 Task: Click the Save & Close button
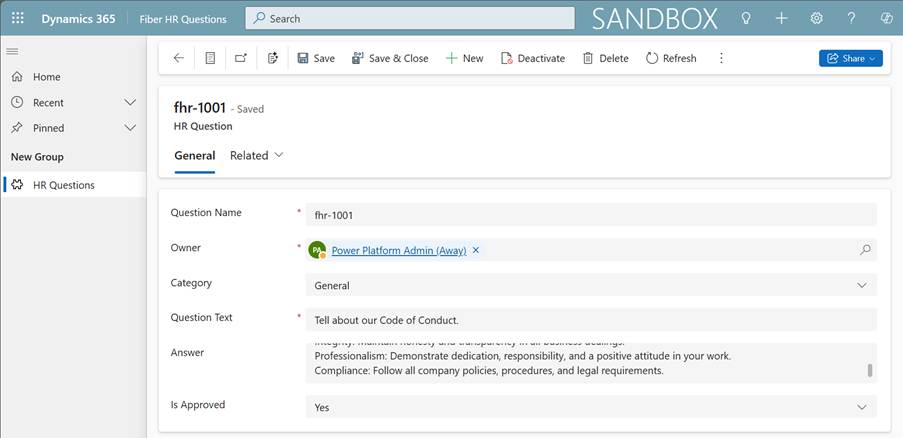tap(389, 58)
